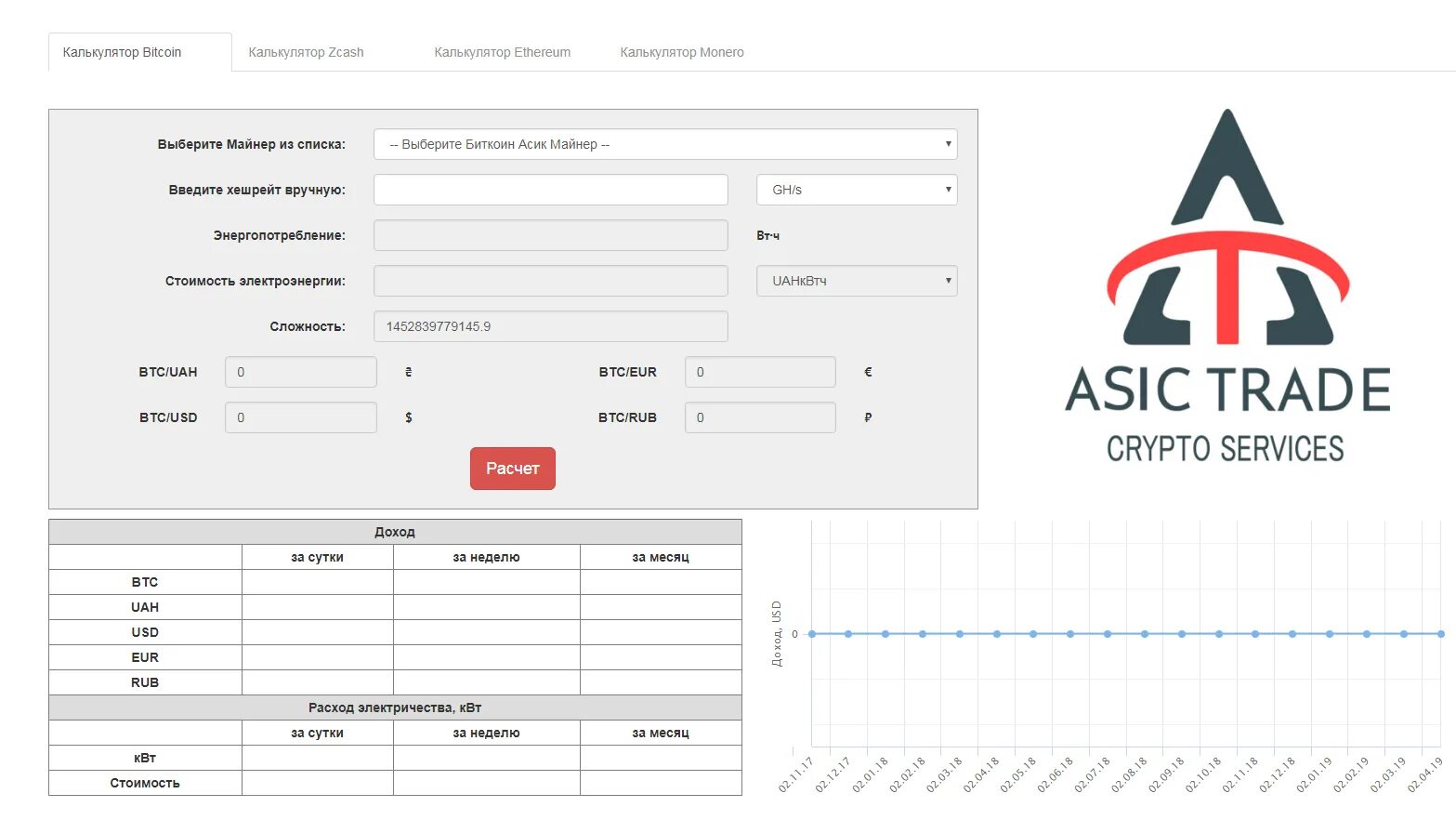Click the Сложность difficulty value field

pos(550,326)
